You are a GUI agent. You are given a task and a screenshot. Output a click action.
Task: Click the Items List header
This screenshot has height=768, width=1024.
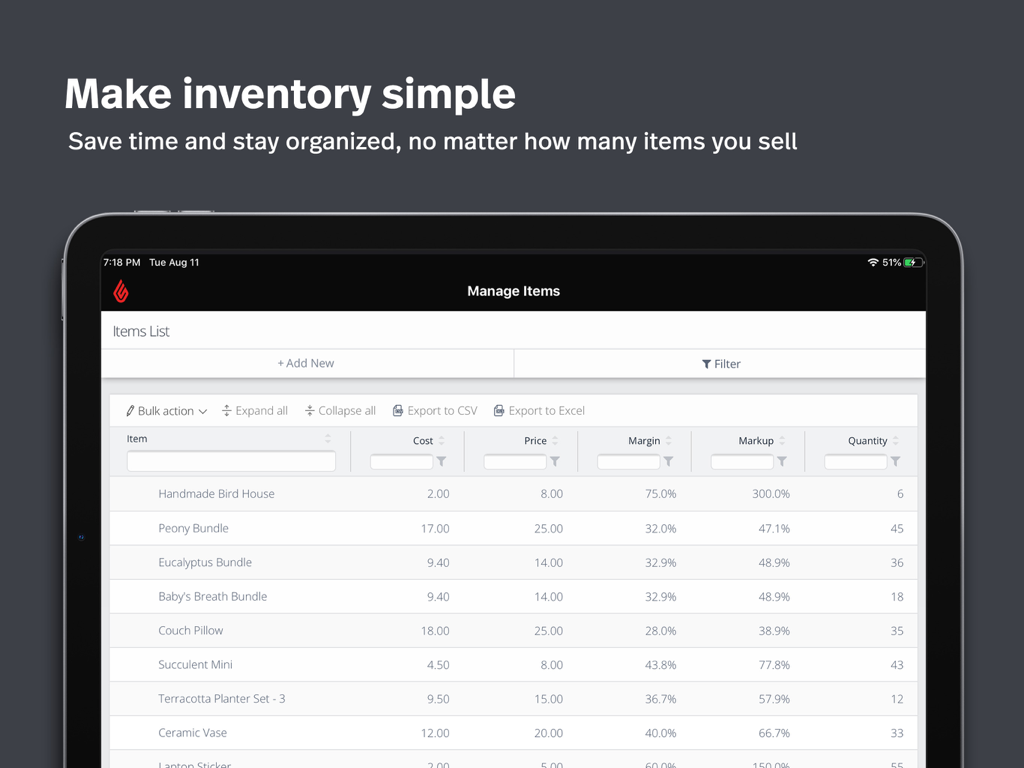point(142,331)
